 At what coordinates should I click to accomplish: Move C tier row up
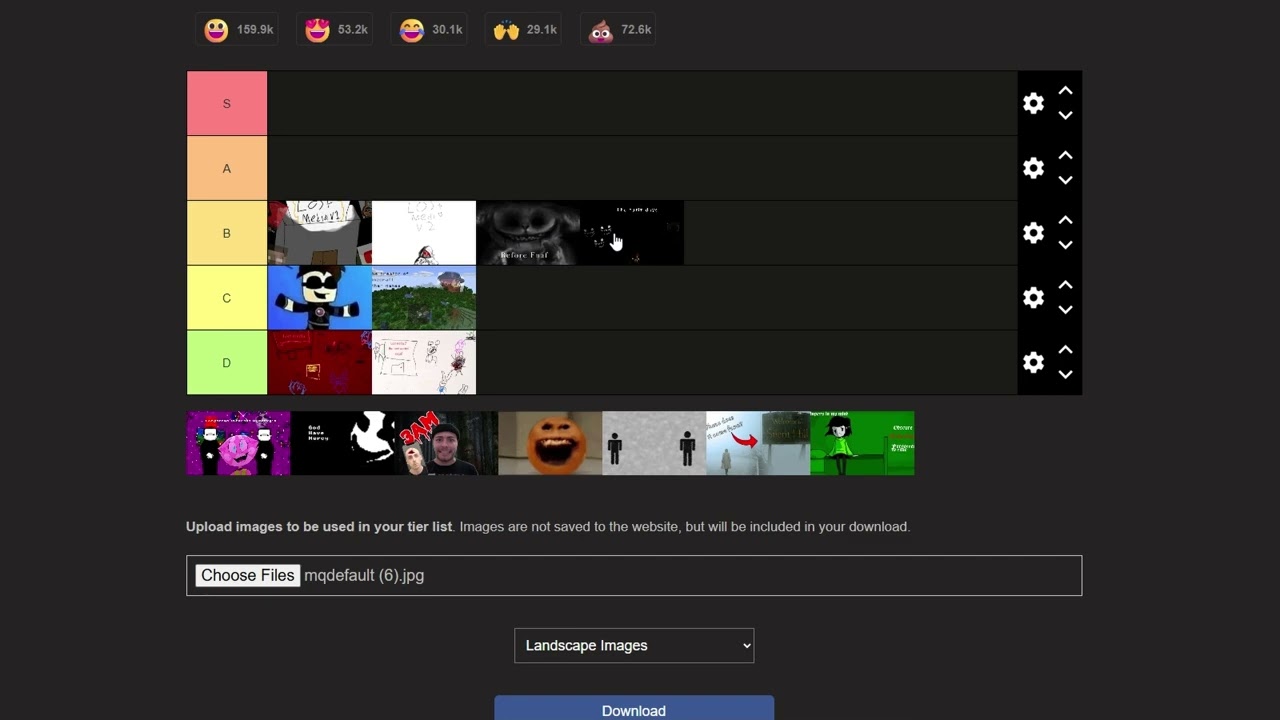(1066, 285)
